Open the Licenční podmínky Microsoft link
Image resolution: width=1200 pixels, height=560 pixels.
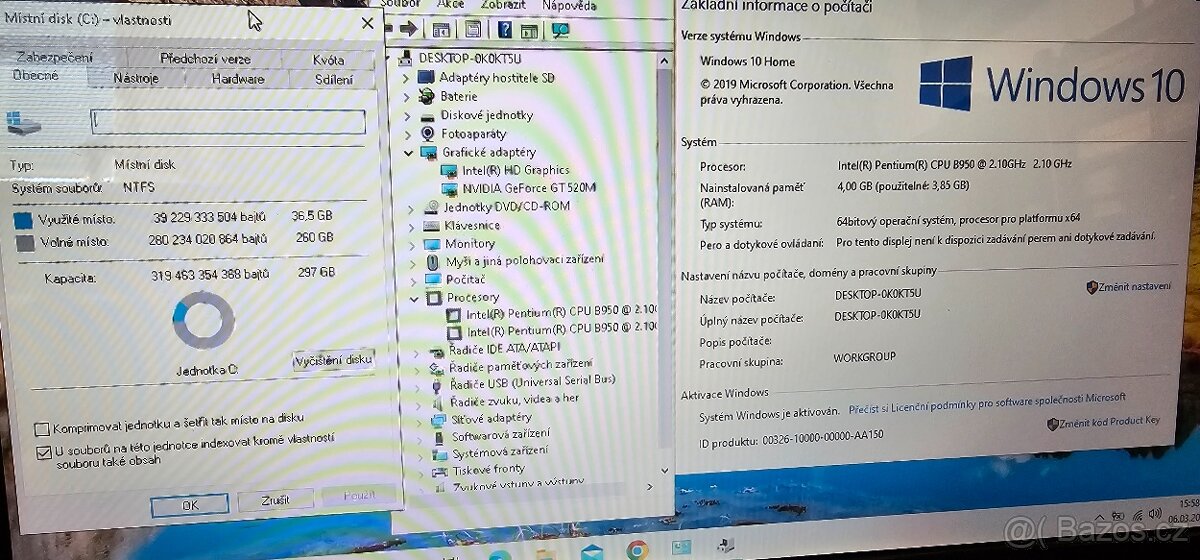(x=987, y=405)
